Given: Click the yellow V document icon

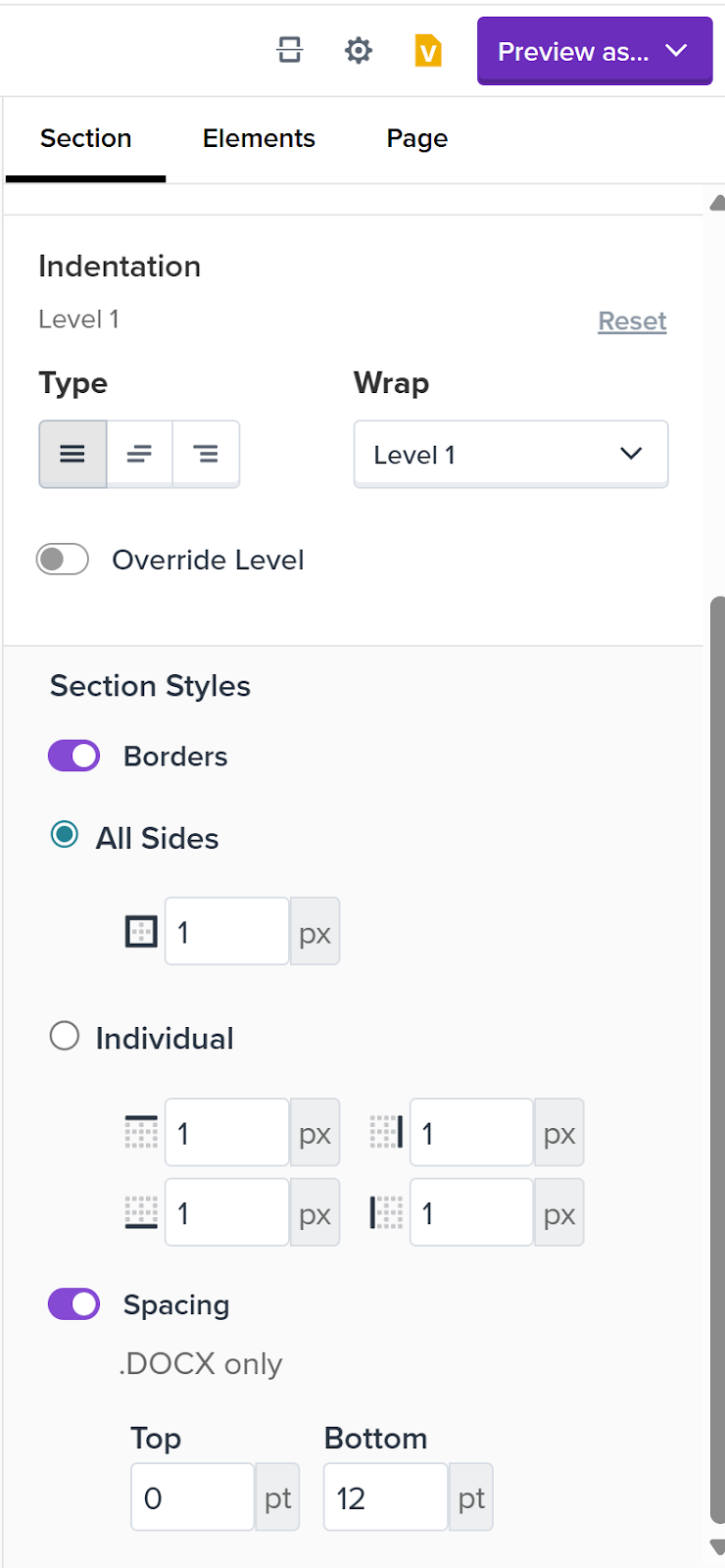Looking at the screenshot, I should (x=428, y=50).
